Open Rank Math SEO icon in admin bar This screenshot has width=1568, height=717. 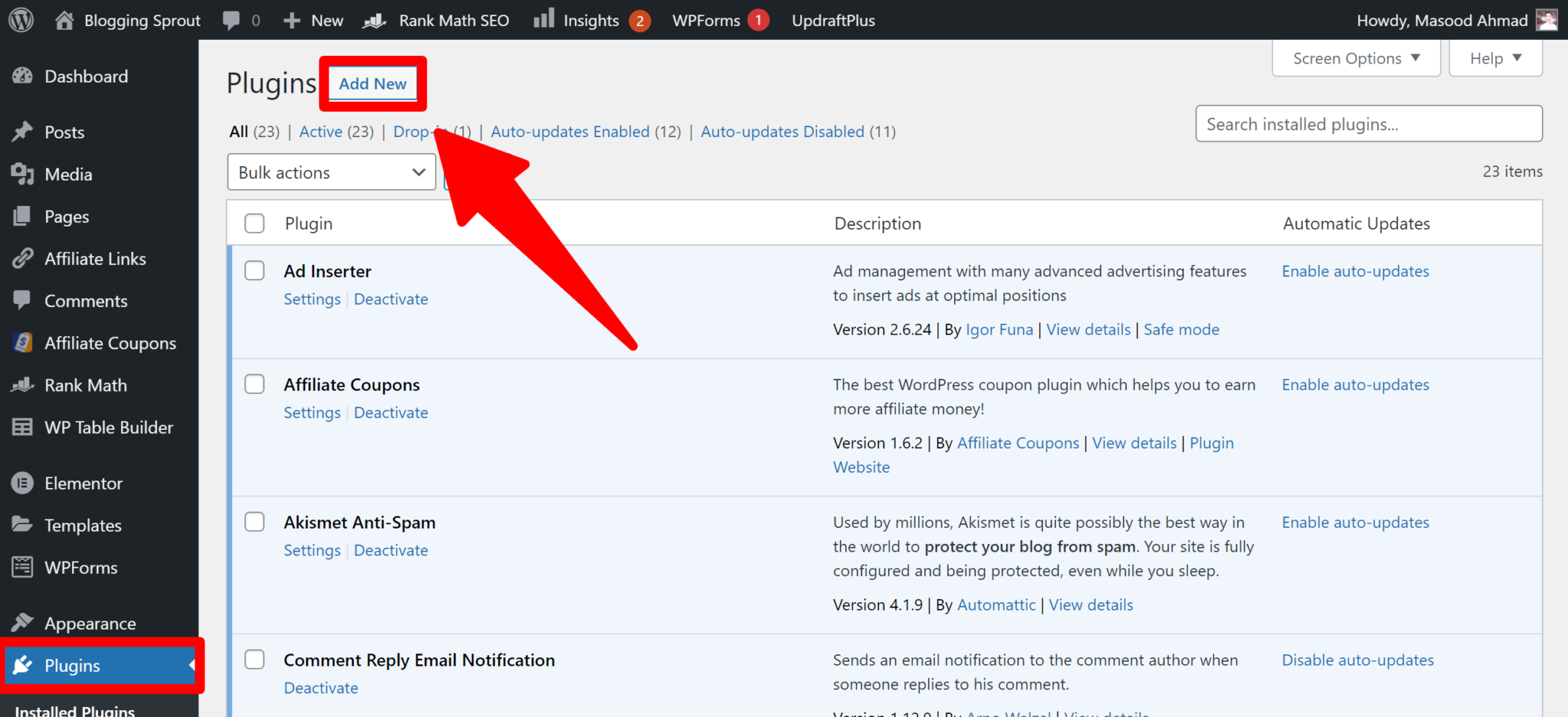(x=375, y=21)
